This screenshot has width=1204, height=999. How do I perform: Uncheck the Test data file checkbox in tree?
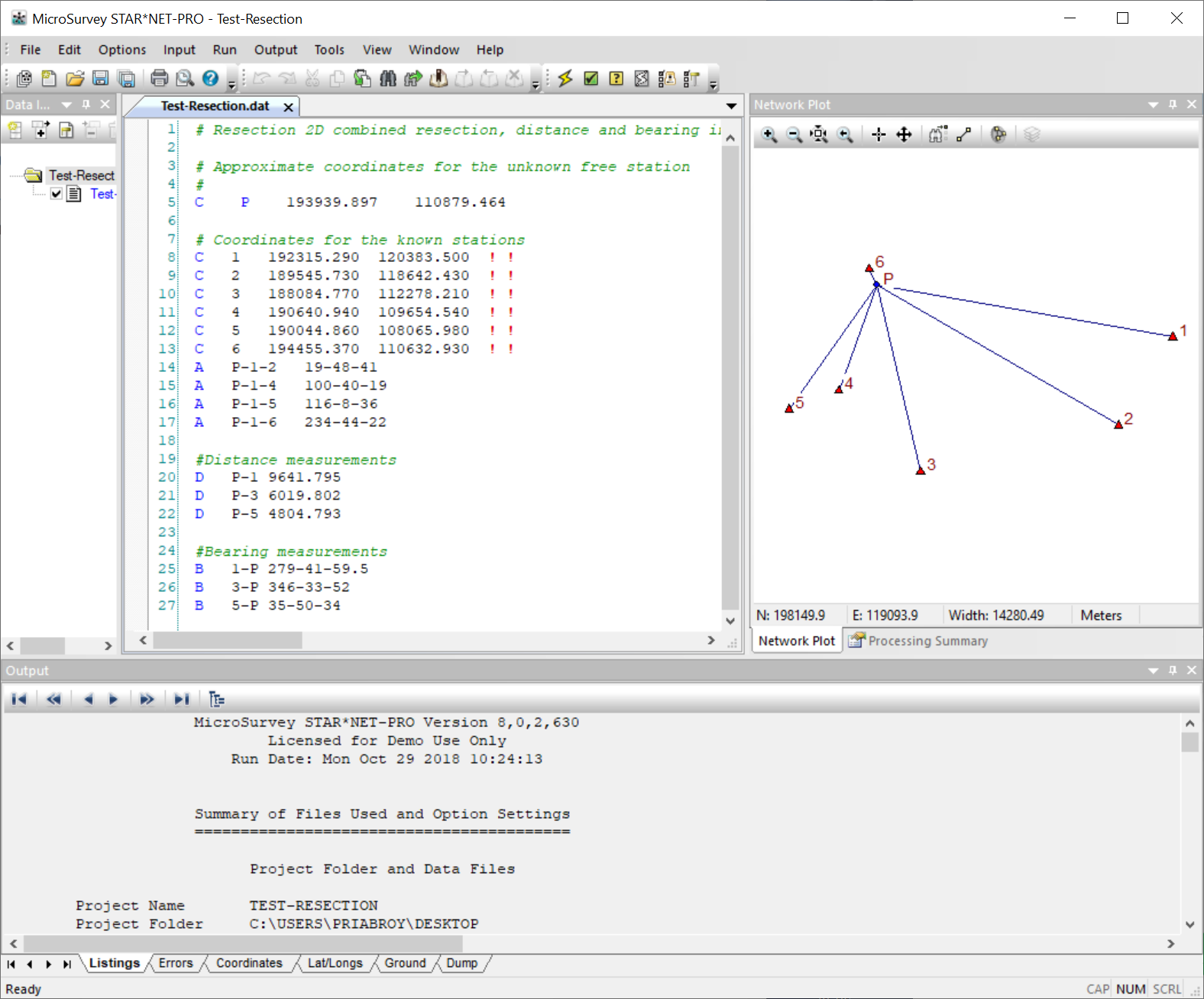point(56,194)
